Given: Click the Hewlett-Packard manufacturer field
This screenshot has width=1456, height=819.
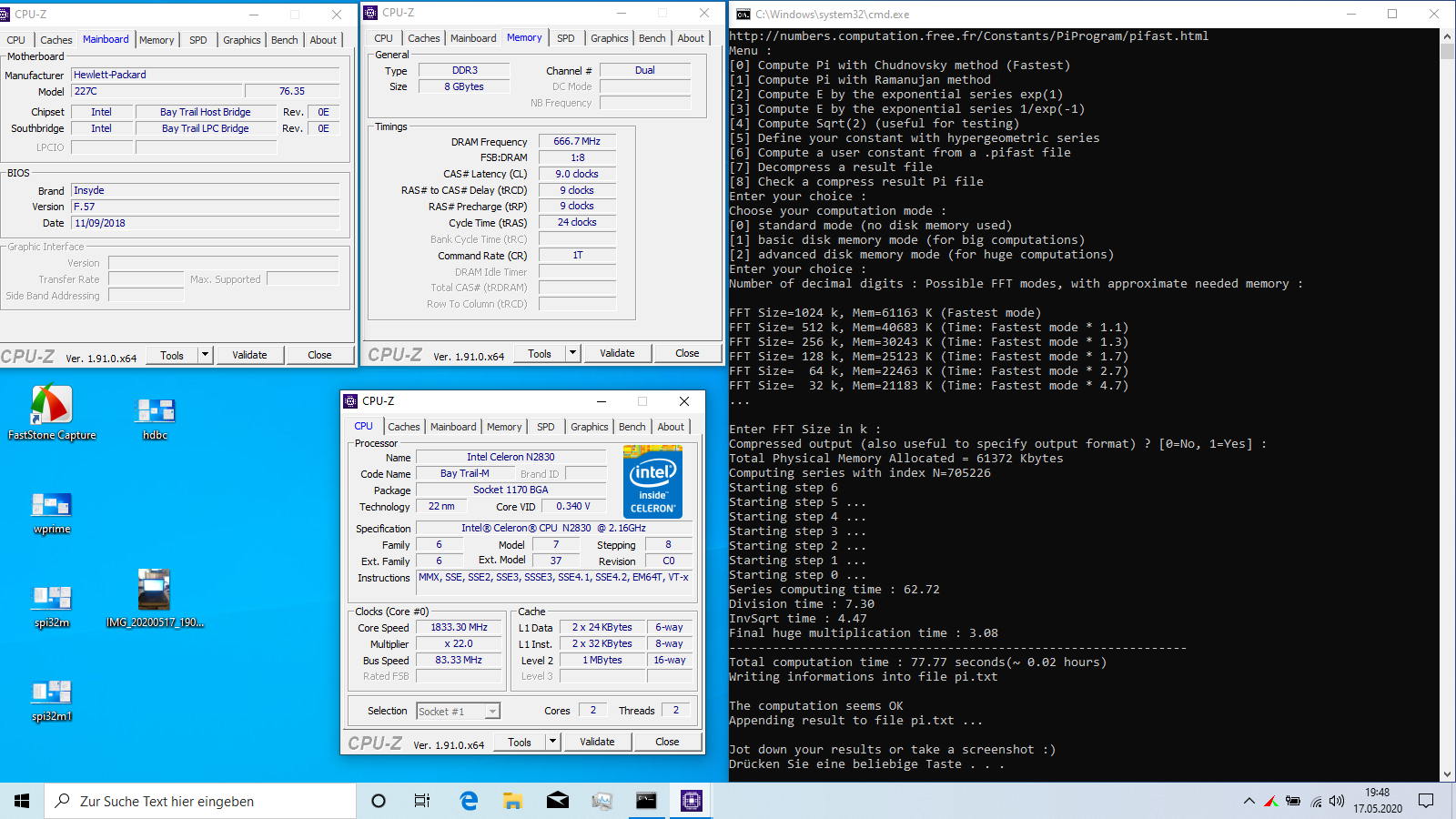Looking at the screenshot, I should [x=206, y=75].
